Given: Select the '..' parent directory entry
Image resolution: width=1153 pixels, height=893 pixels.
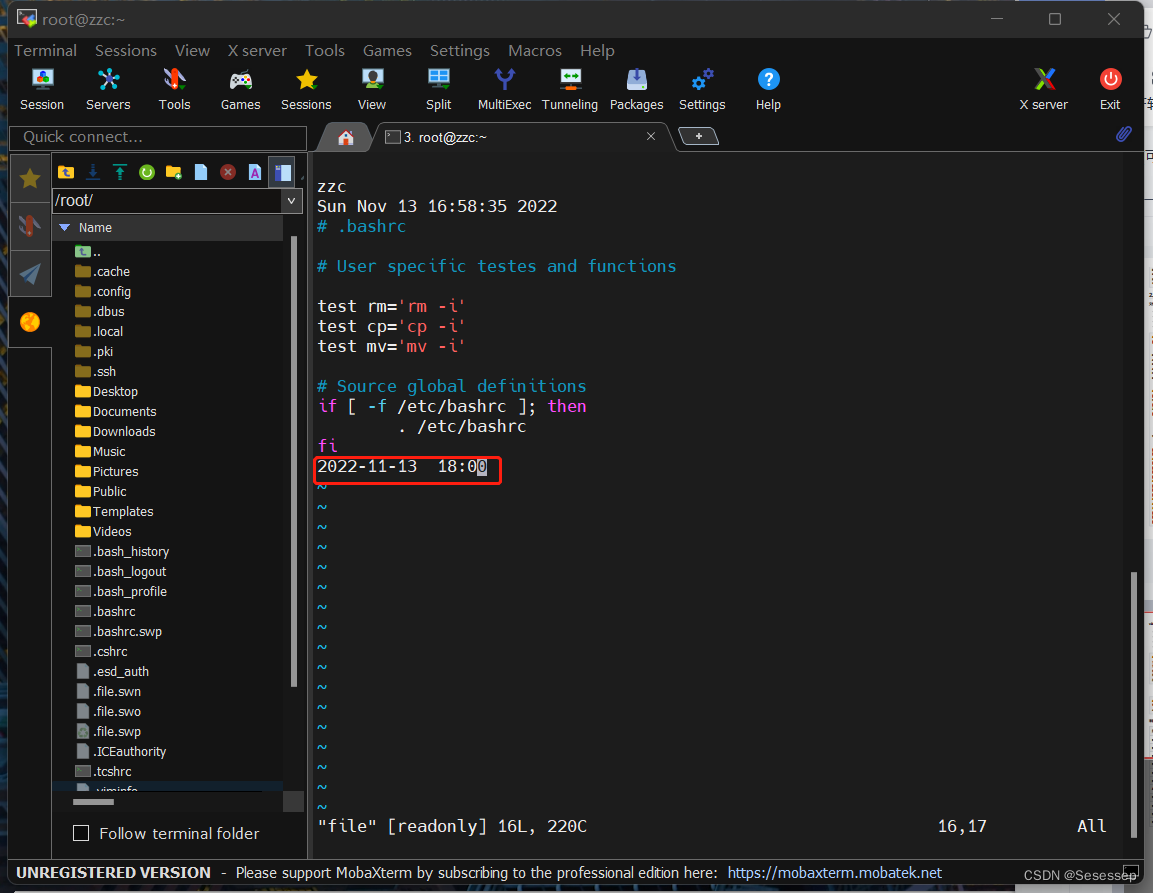Looking at the screenshot, I should [88, 252].
